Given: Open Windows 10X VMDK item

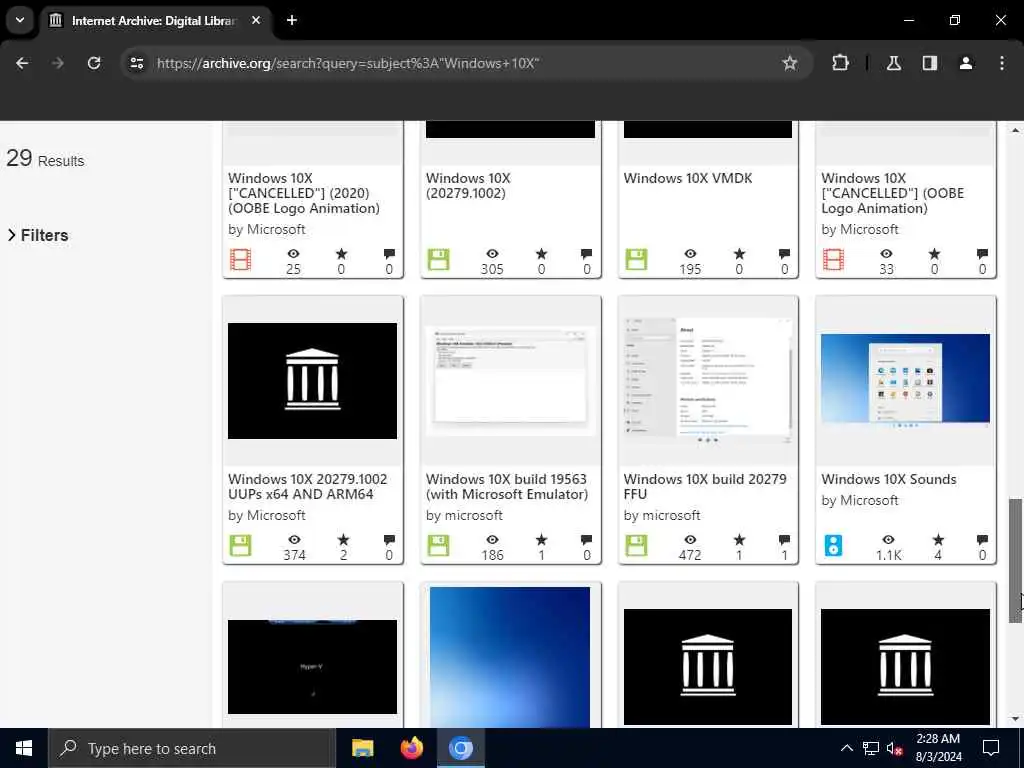Looking at the screenshot, I should [x=688, y=178].
